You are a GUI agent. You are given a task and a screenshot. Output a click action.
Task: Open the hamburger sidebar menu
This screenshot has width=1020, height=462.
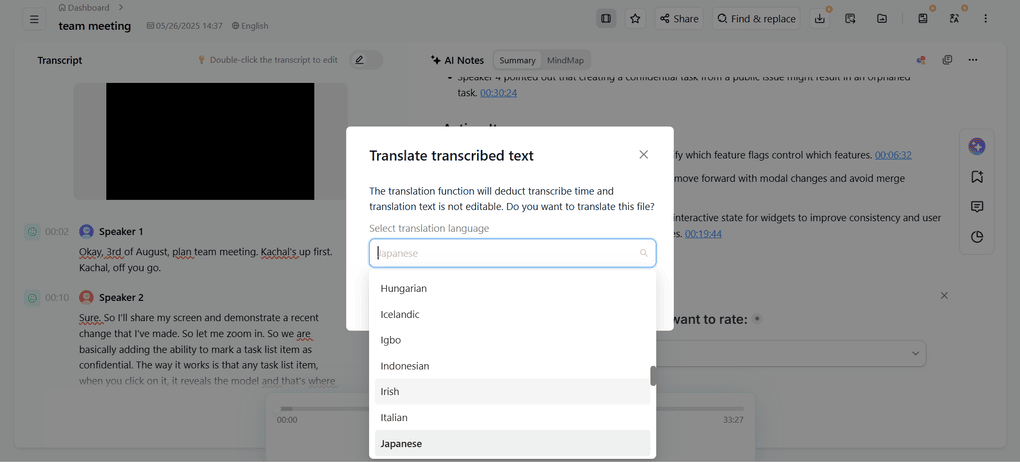tap(34, 19)
